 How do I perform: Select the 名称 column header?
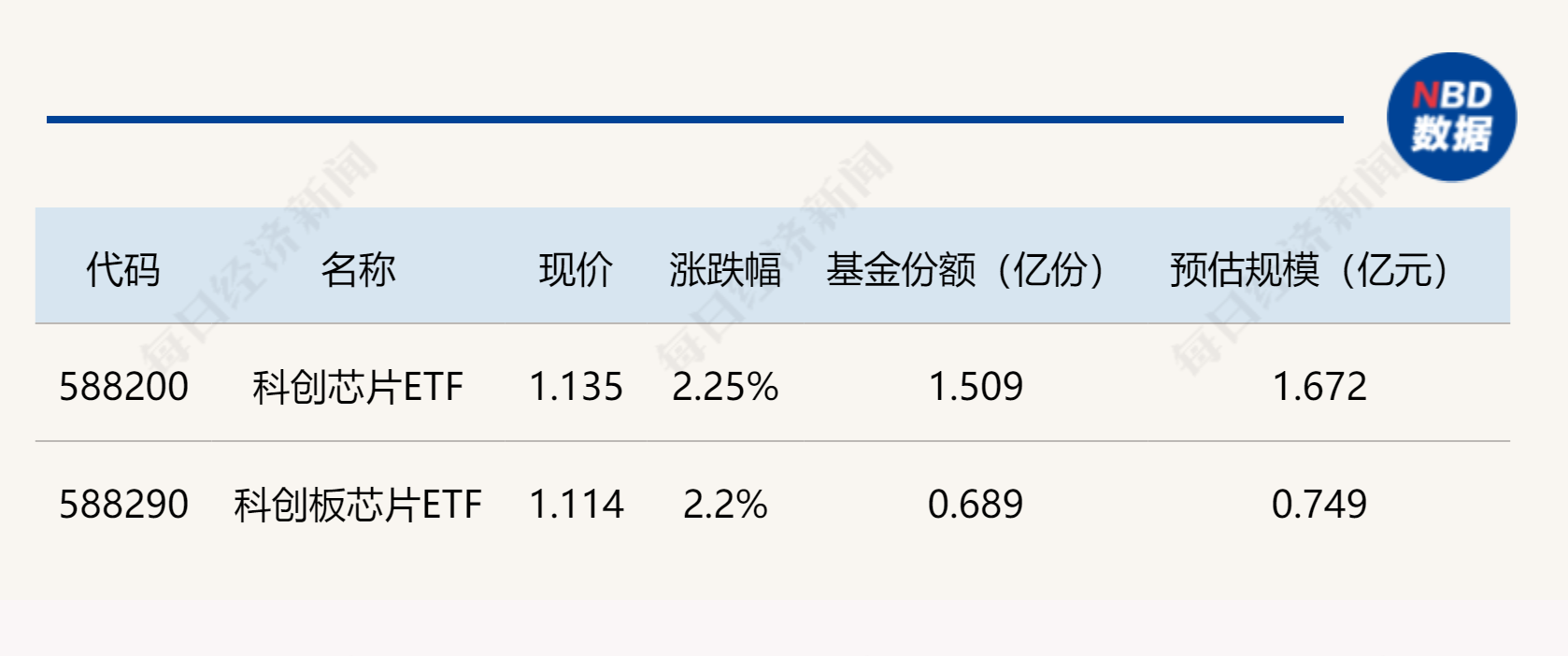click(x=358, y=270)
